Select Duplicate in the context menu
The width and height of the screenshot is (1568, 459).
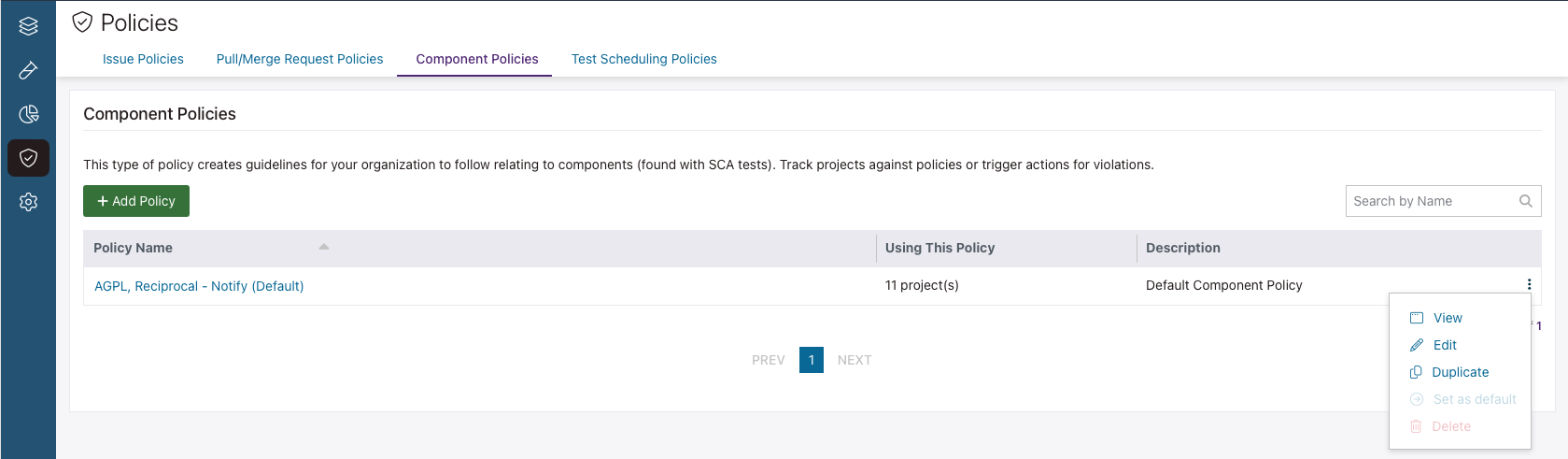tap(1460, 372)
